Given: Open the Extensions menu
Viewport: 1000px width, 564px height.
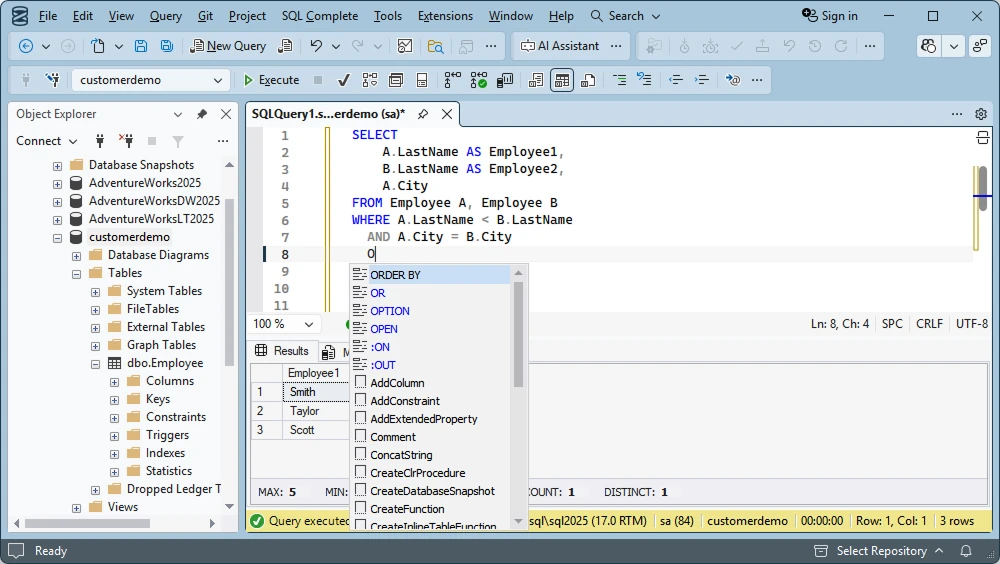Looking at the screenshot, I should pos(445,16).
